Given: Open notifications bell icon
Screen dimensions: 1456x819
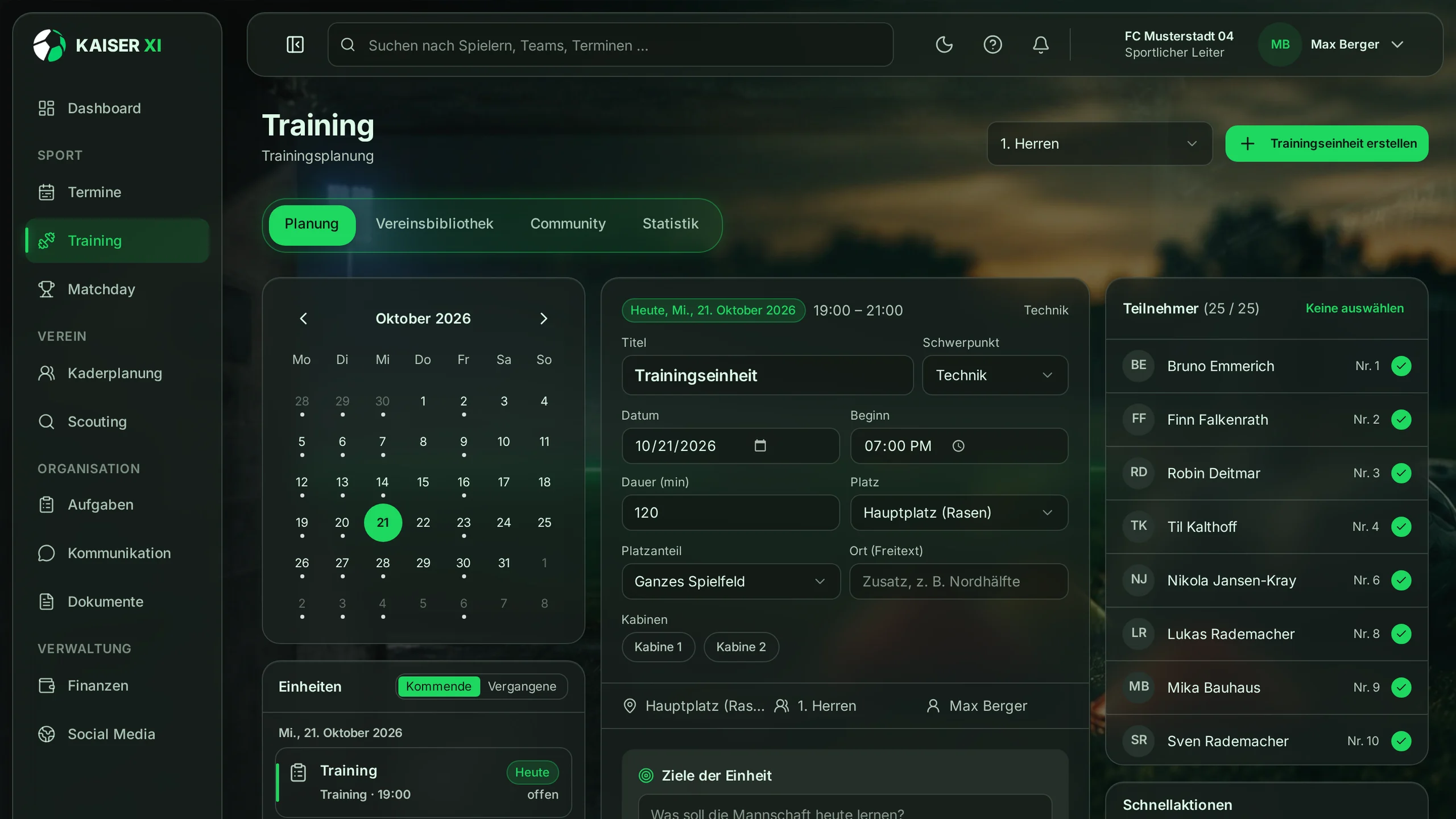Looking at the screenshot, I should click(1041, 44).
